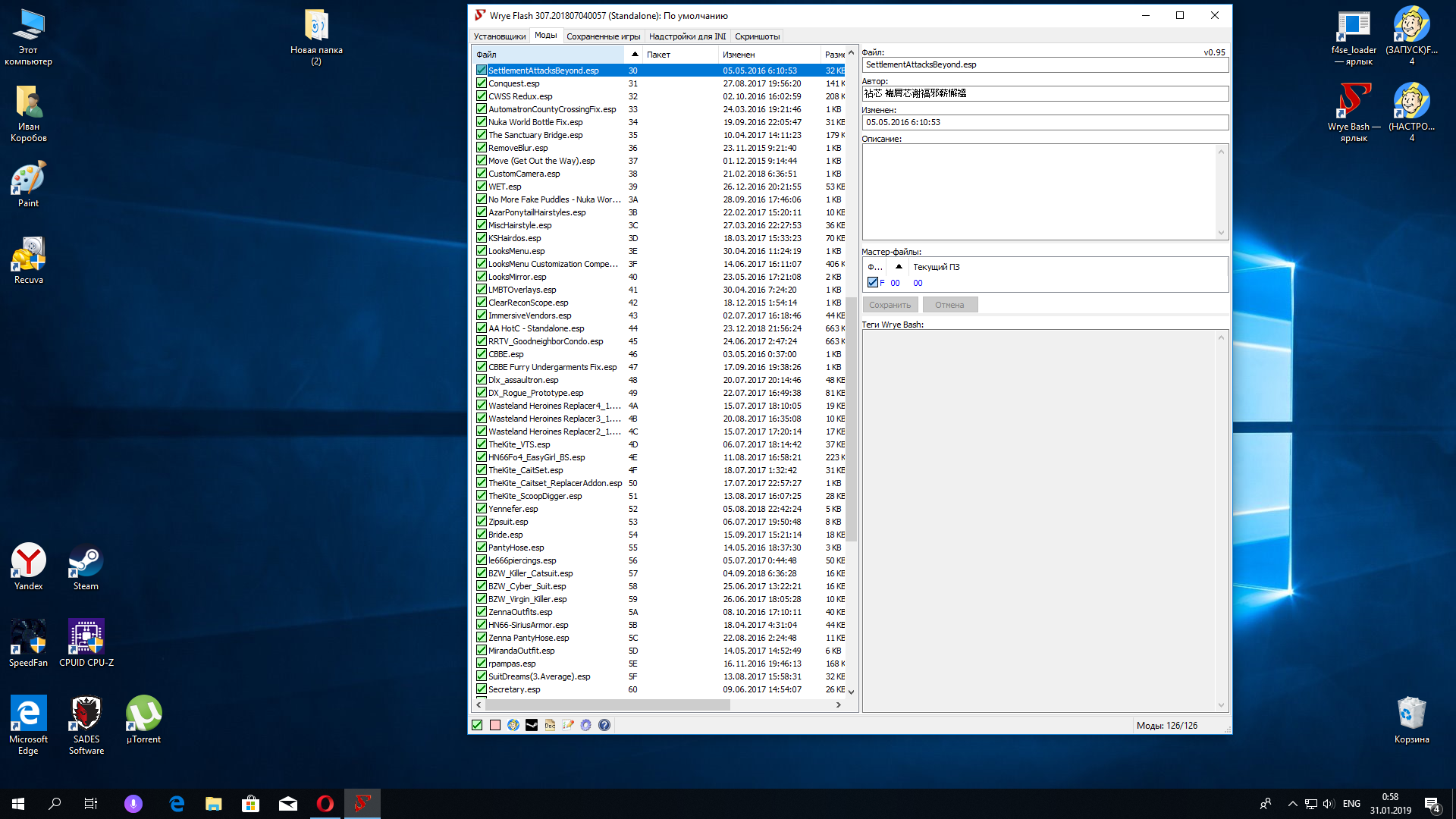Click the pink square status bar icon
This screenshot has height=819, width=1456.
coord(495,725)
